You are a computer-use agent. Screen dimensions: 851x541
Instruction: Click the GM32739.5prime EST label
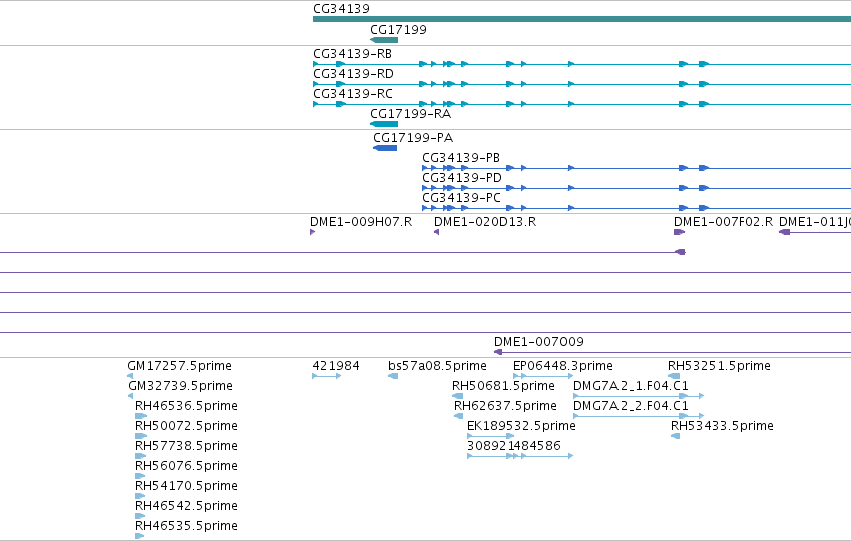pos(181,386)
